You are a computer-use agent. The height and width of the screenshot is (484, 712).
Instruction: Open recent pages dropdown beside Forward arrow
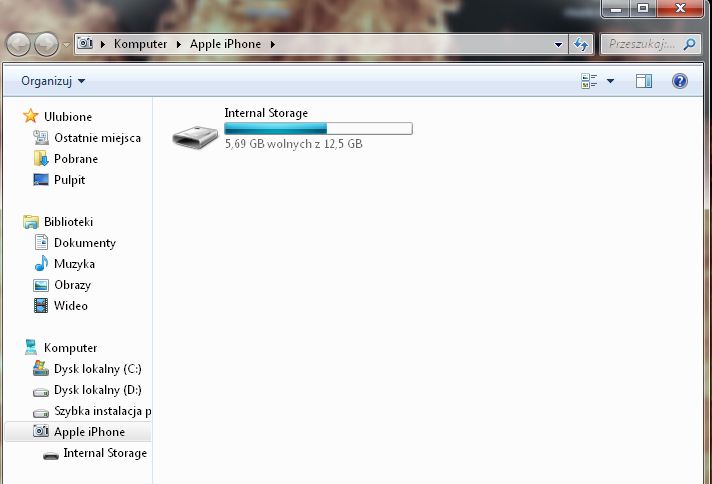click(66, 44)
